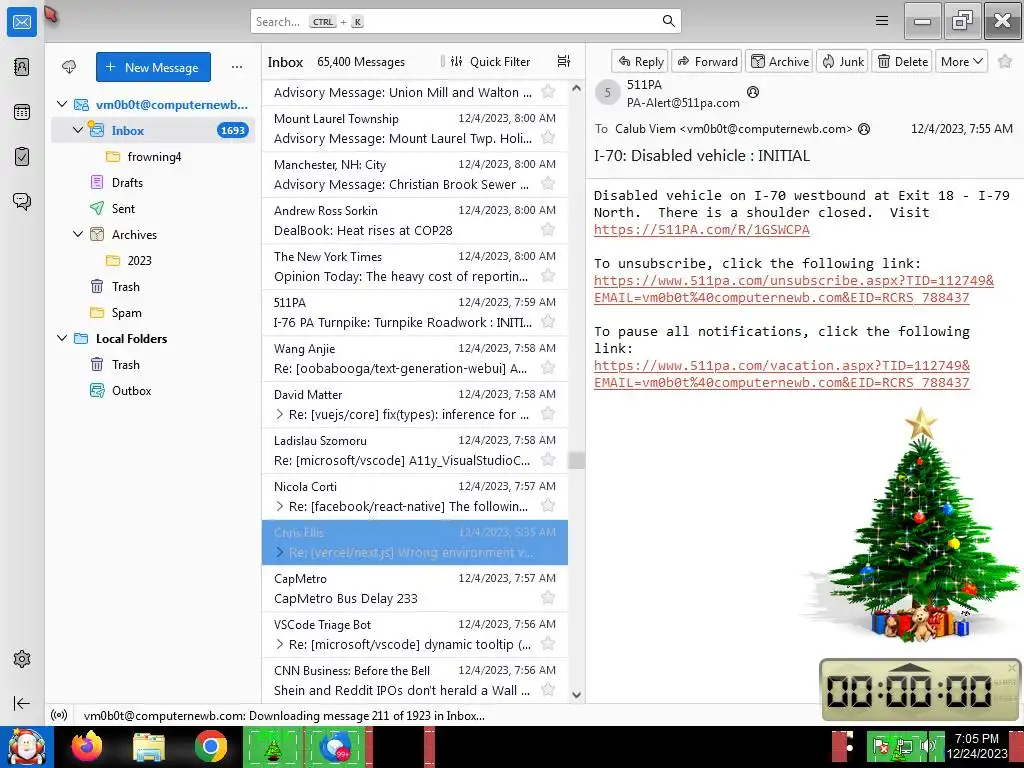Open folder pane options ellipsis menu
Image resolution: width=1024 pixels, height=768 pixels.
pyautogui.click(x=236, y=67)
